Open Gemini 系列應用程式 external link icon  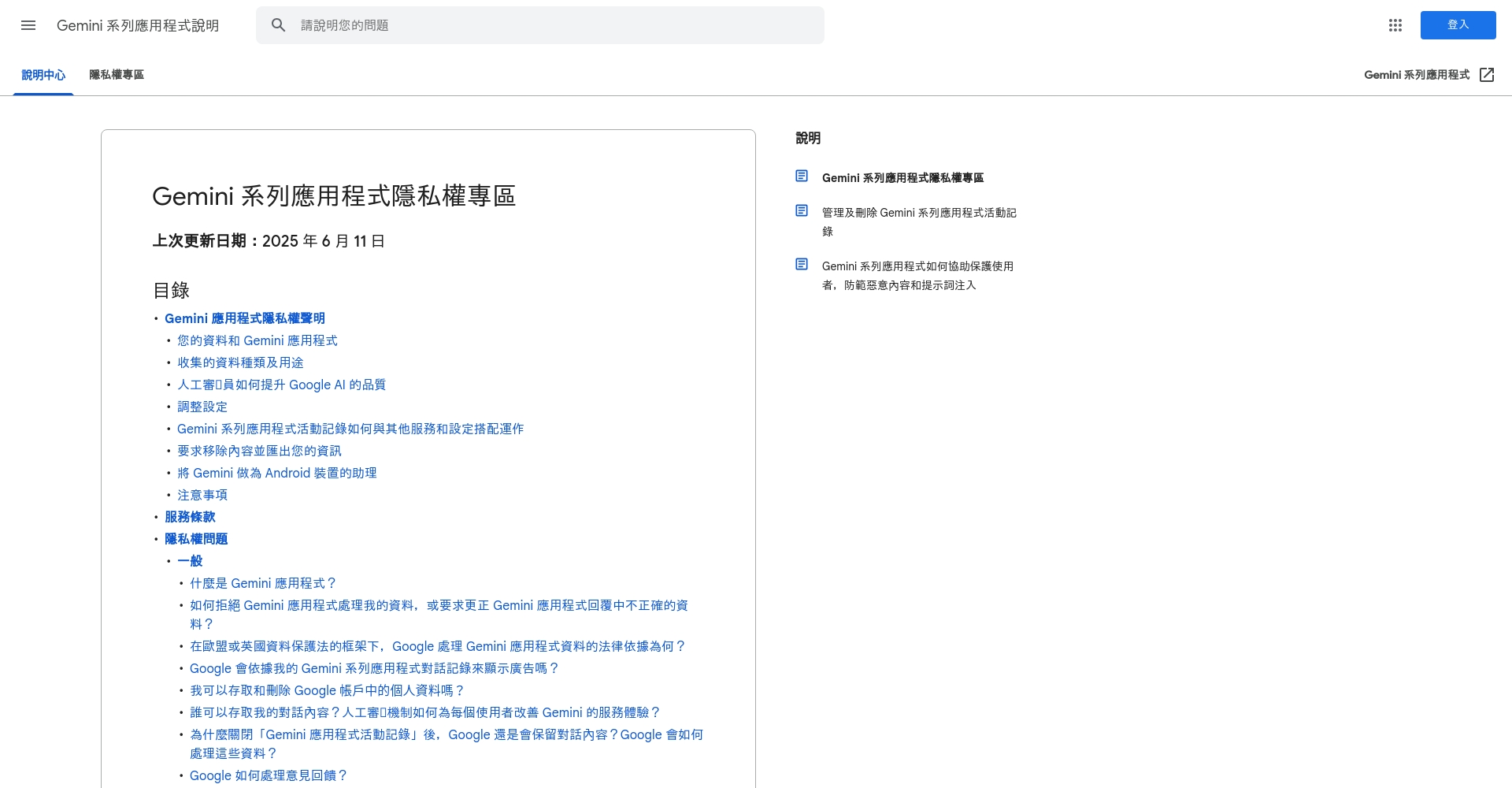(x=1487, y=75)
